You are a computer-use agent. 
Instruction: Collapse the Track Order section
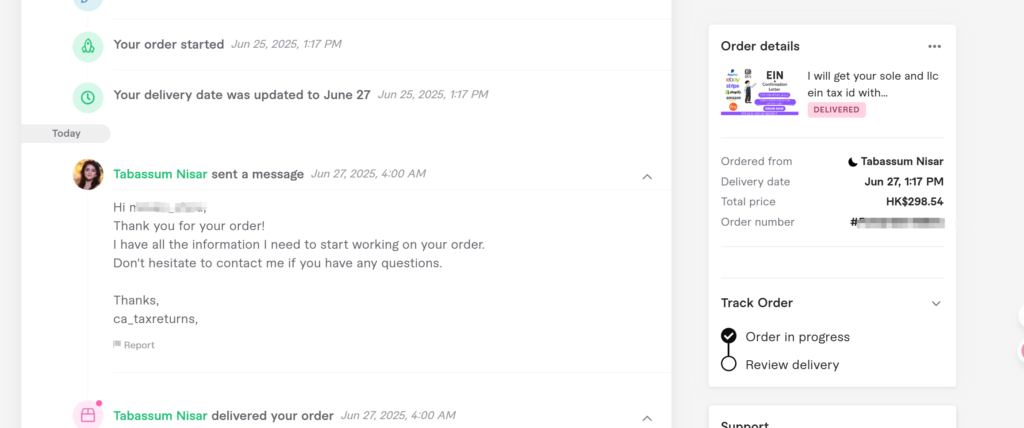click(936, 303)
